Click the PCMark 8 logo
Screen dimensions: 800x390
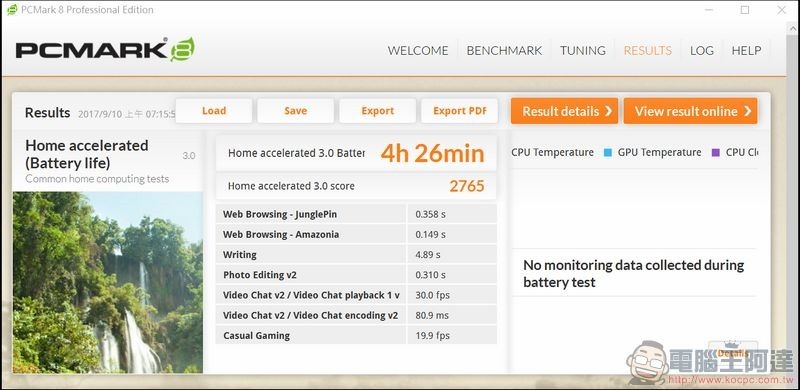click(105, 50)
